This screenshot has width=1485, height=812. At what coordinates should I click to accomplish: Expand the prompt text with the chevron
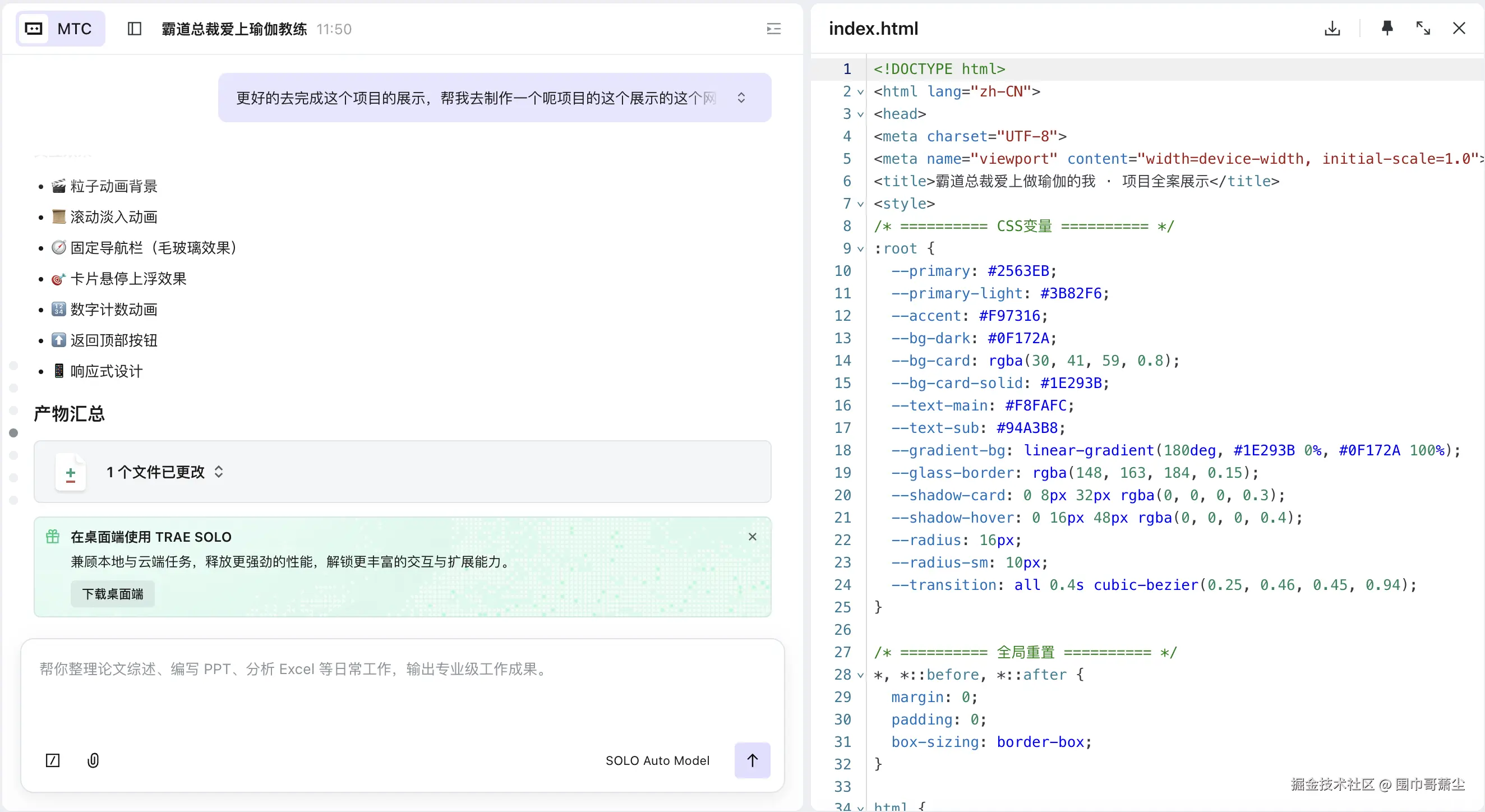742,98
